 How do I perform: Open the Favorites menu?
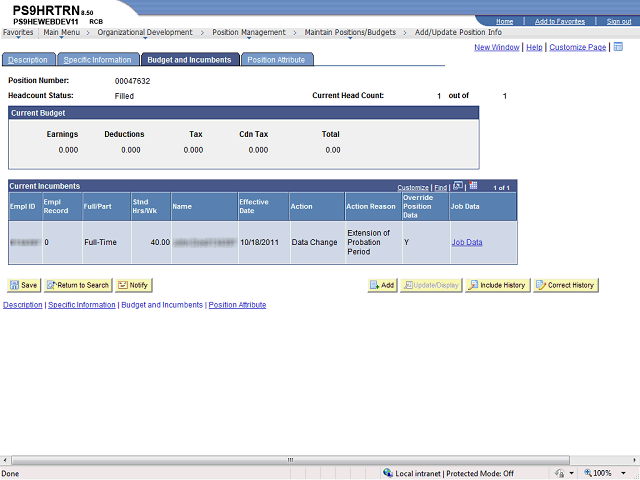click(18, 32)
